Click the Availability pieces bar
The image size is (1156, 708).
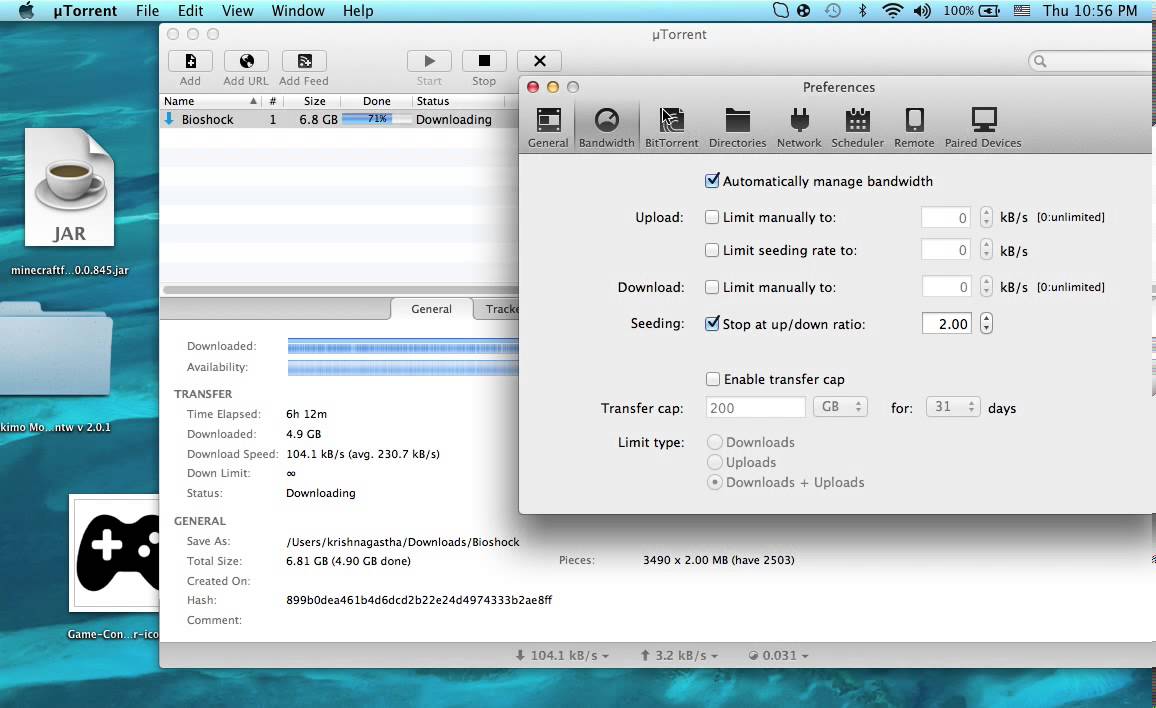point(403,367)
